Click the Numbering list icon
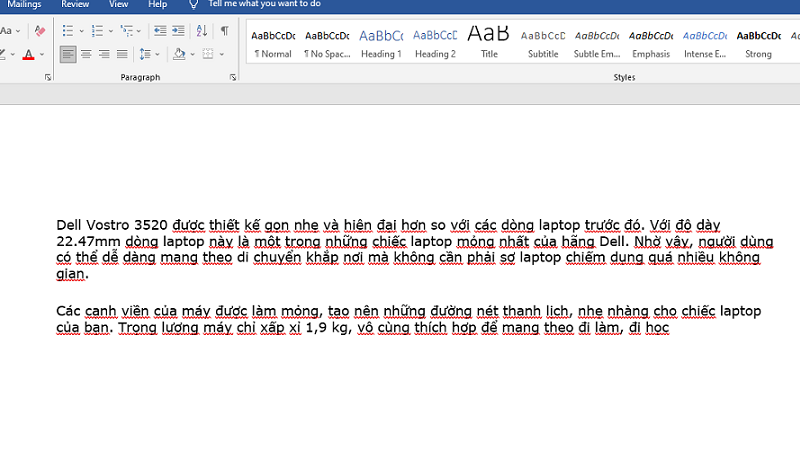This screenshot has width=800, height=450. [x=95, y=31]
